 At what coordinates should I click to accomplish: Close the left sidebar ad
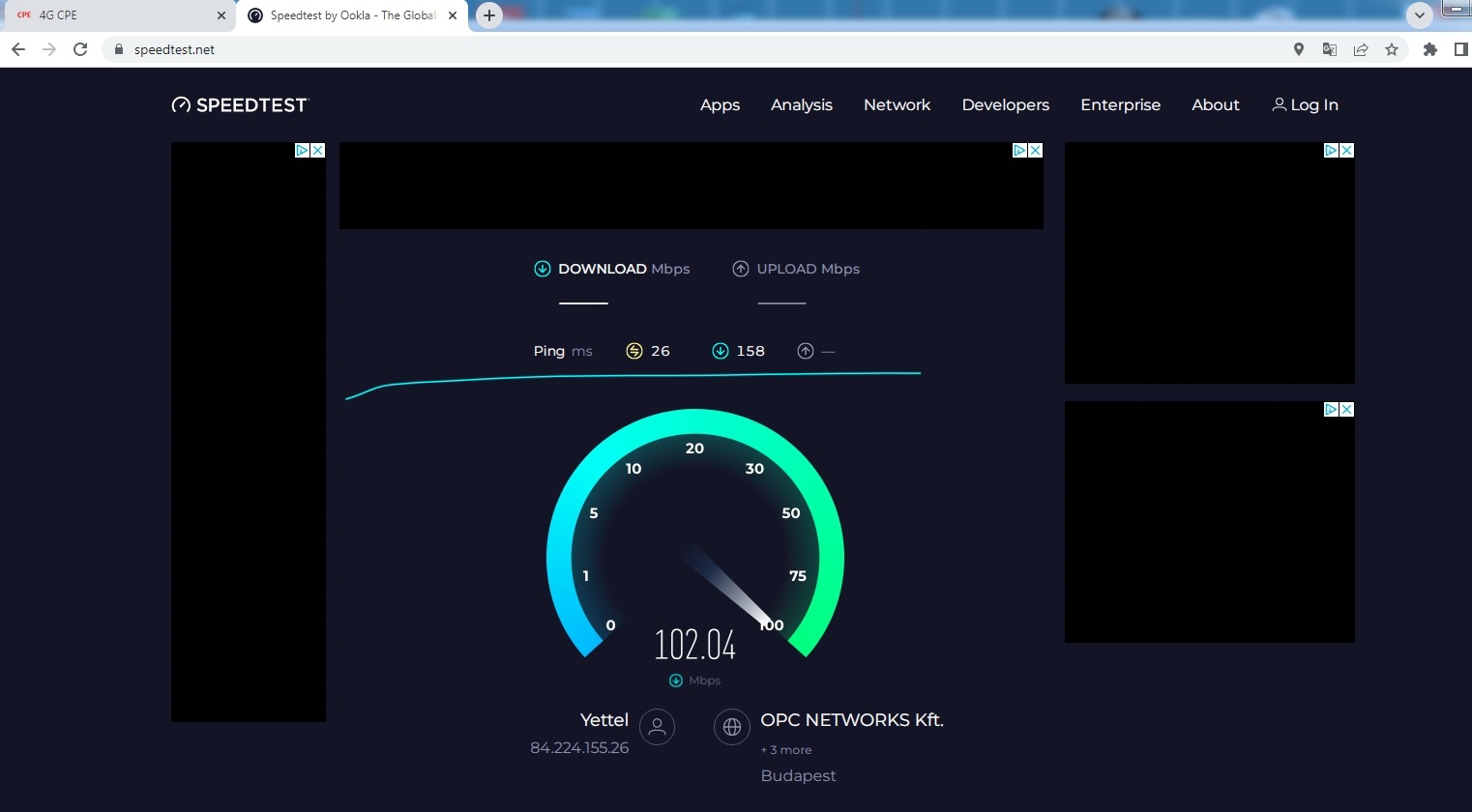click(x=317, y=151)
